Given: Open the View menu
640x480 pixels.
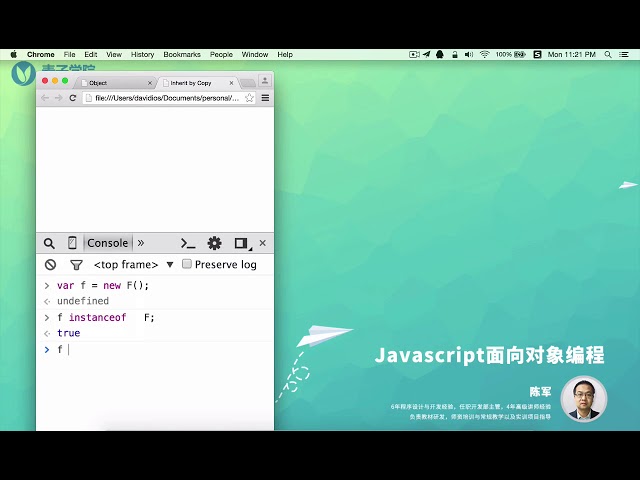Looking at the screenshot, I should [114, 54].
